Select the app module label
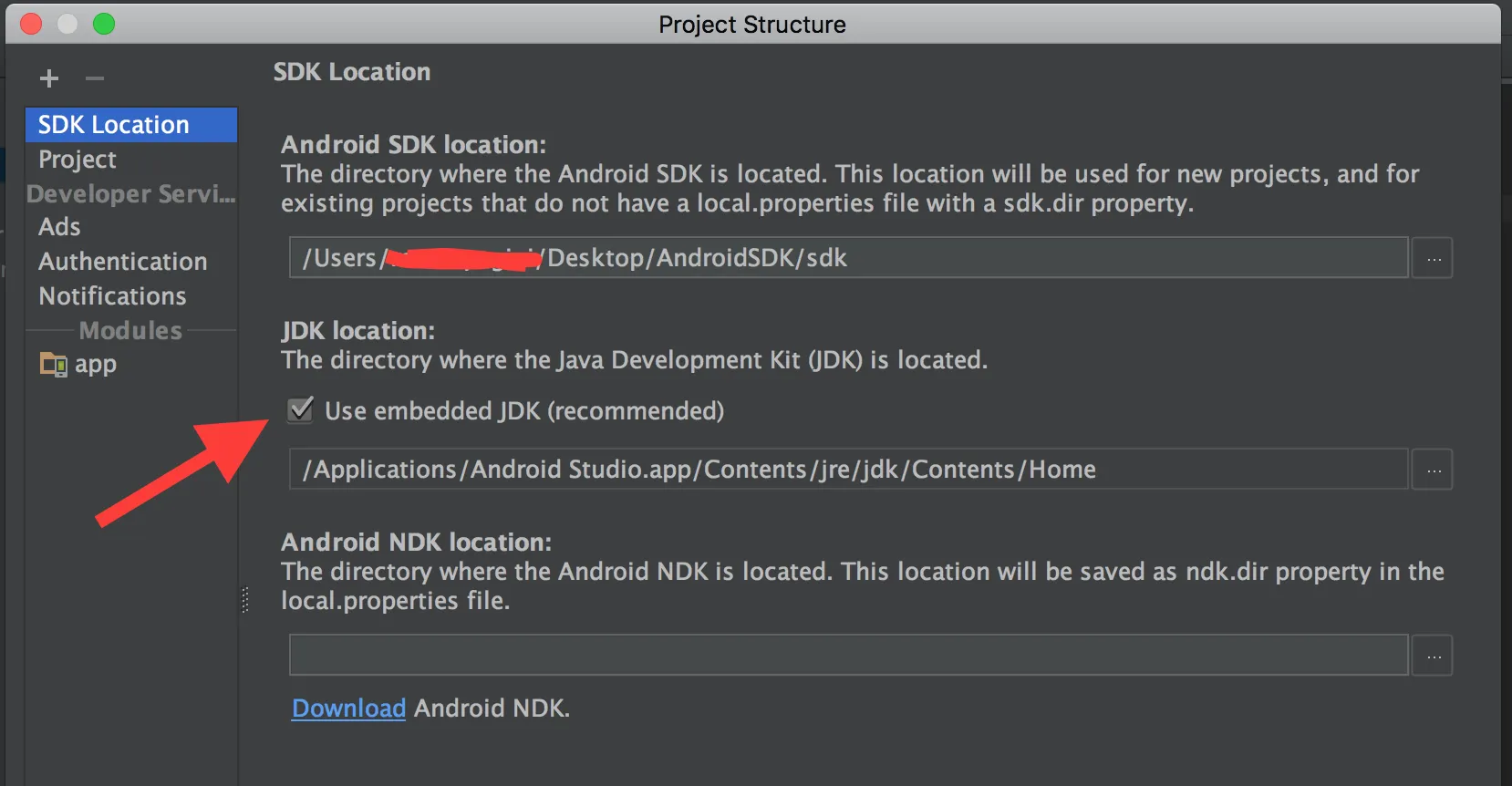This screenshot has width=1512, height=786. coord(96,365)
